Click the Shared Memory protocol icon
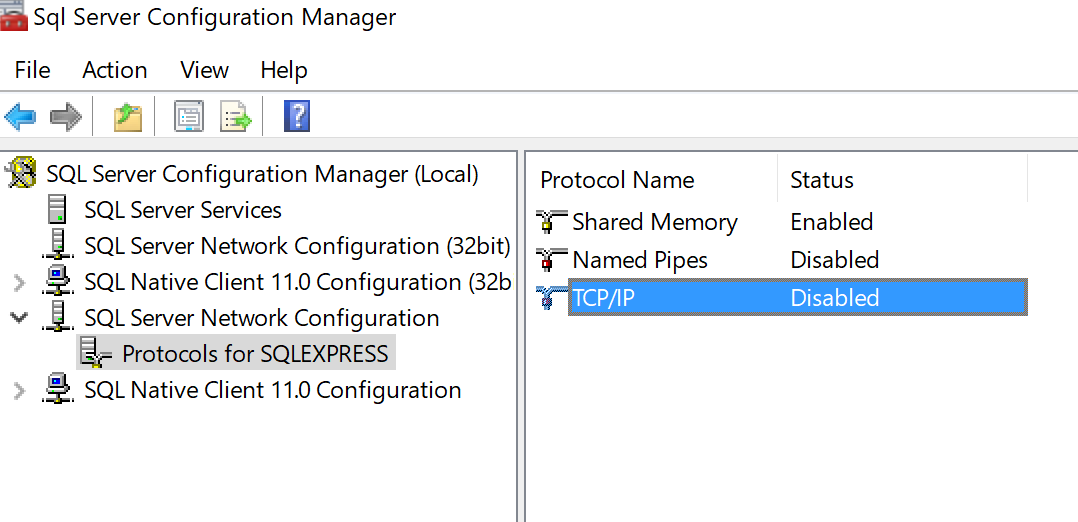This screenshot has width=1078, height=522. coord(551,221)
